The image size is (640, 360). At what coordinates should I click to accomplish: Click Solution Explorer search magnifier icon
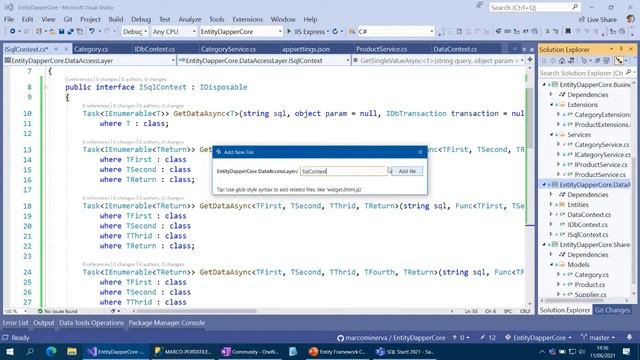pyautogui.click(x=628, y=73)
